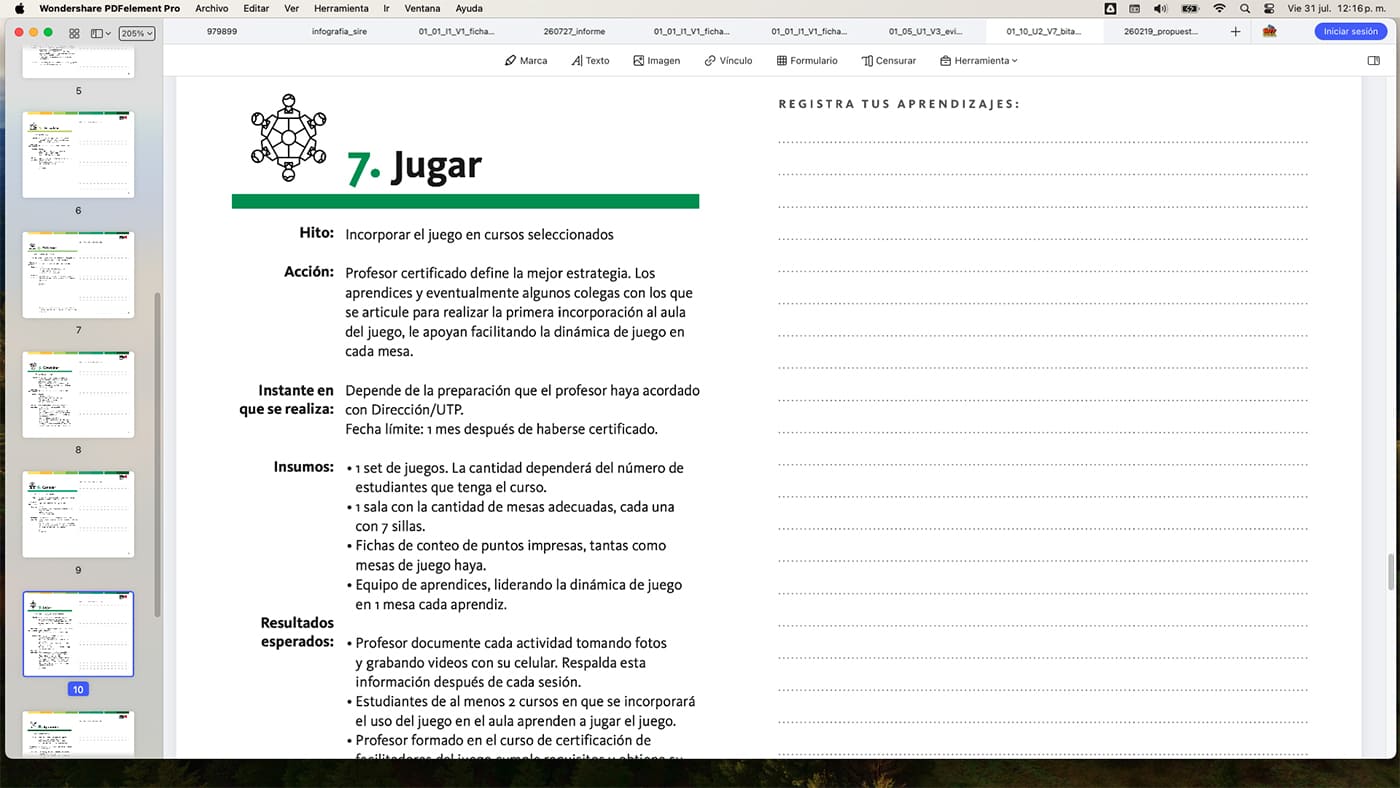Click the 'Instante en que se realiza:' label
The height and width of the screenshot is (788, 1400).
tap(286, 399)
